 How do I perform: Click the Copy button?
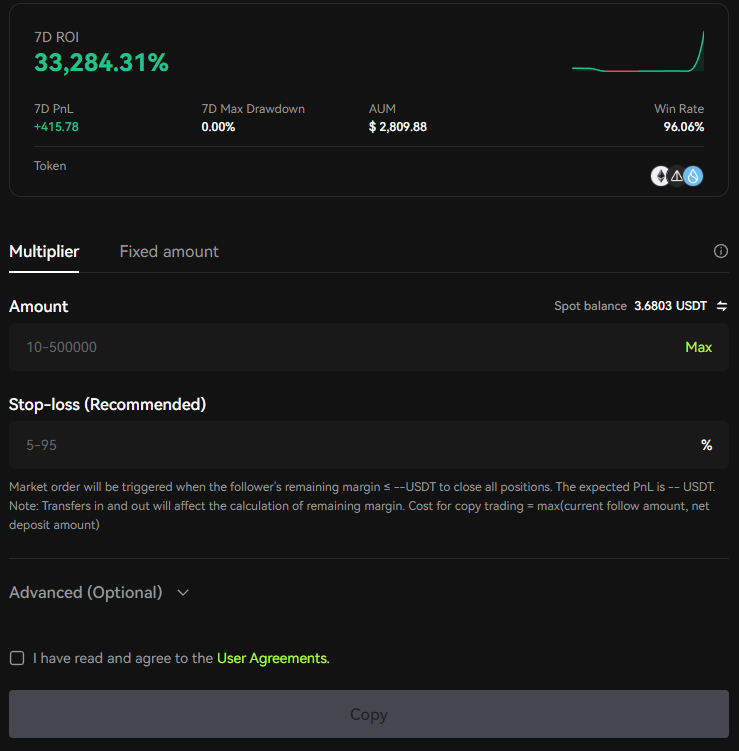pyautogui.click(x=369, y=714)
